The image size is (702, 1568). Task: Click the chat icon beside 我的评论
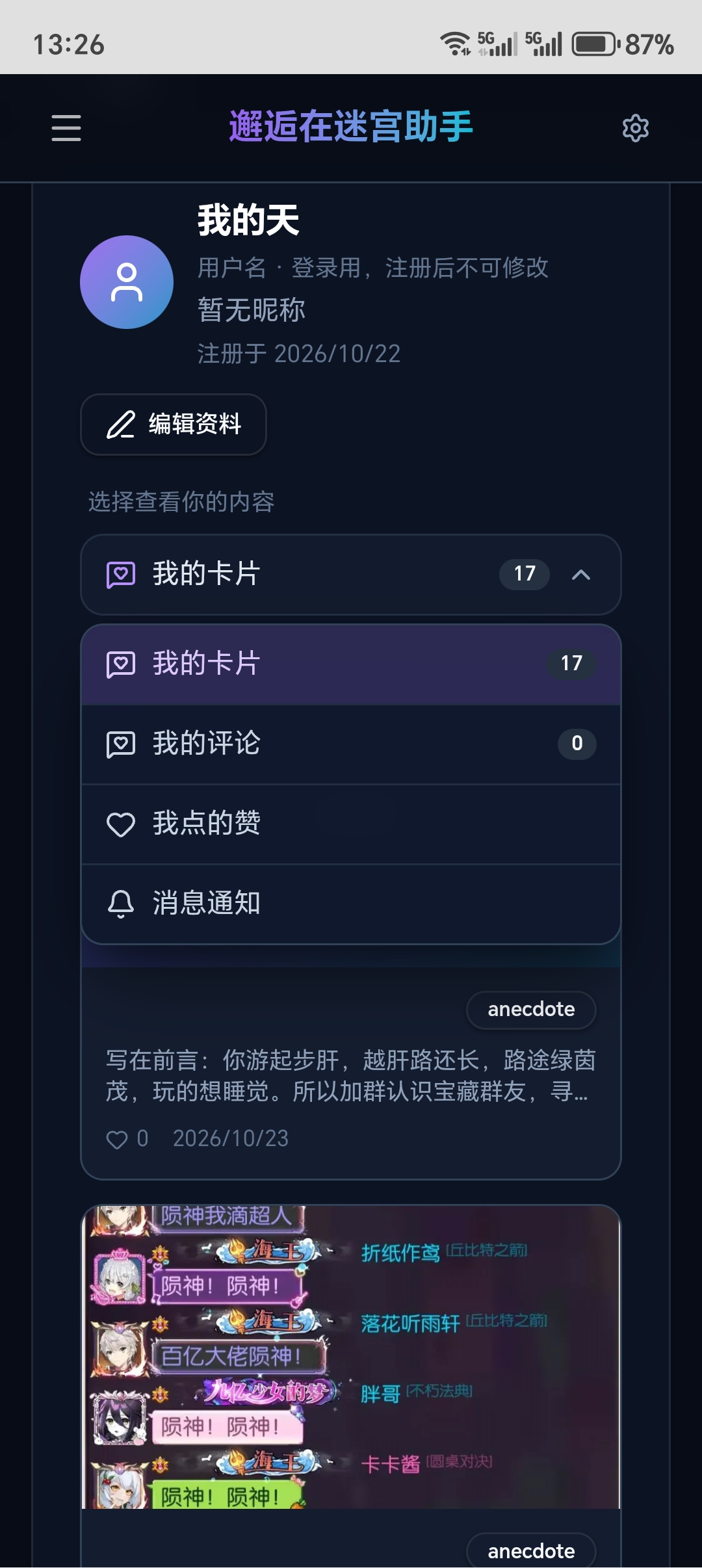tap(121, 744)
